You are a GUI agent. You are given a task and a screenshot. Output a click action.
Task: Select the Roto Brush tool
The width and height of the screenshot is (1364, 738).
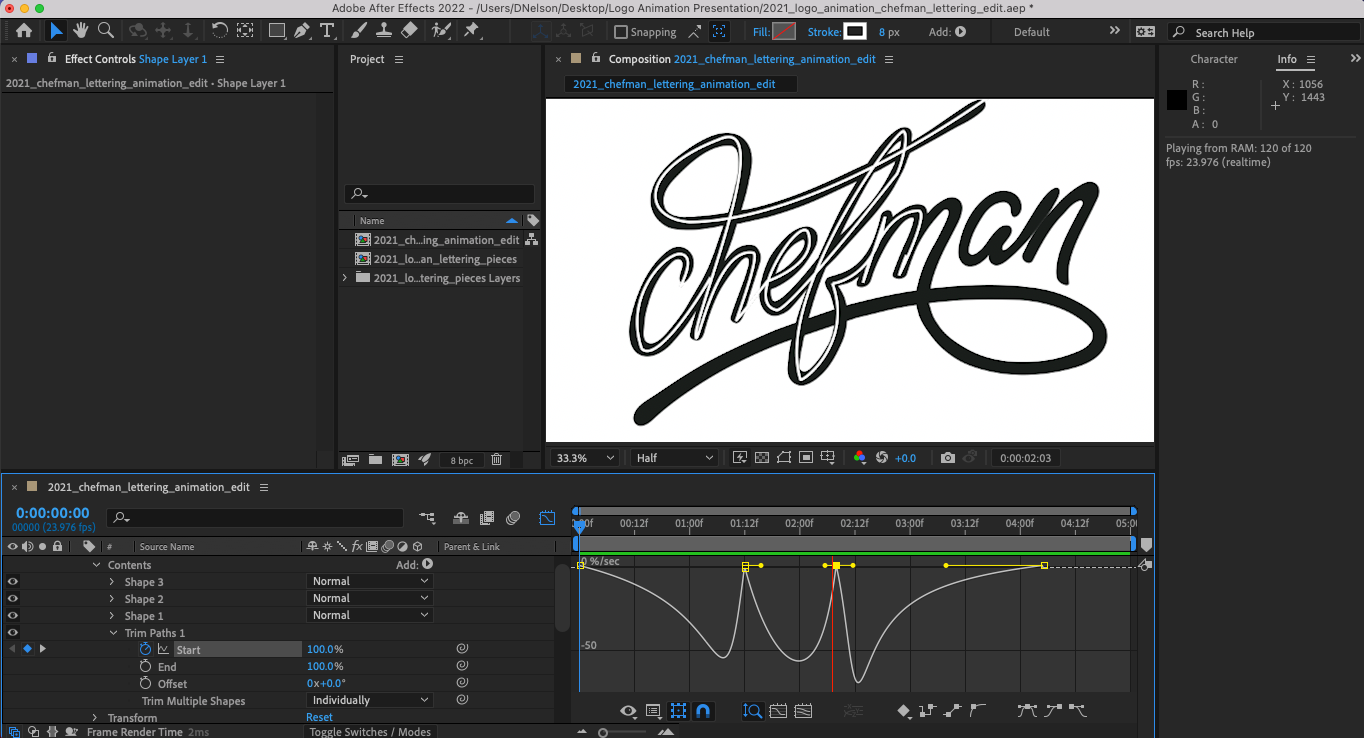click(x=441, y=31)
